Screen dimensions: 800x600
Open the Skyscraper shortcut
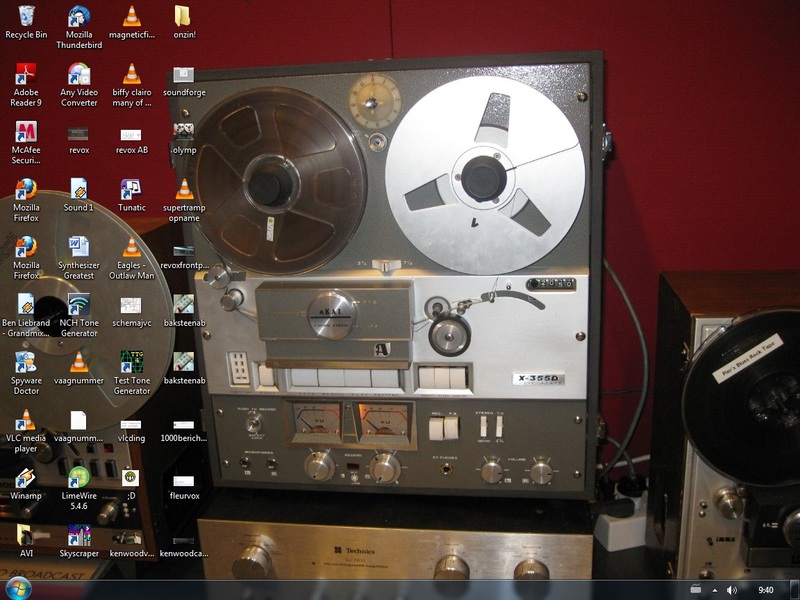pos(79,535)
